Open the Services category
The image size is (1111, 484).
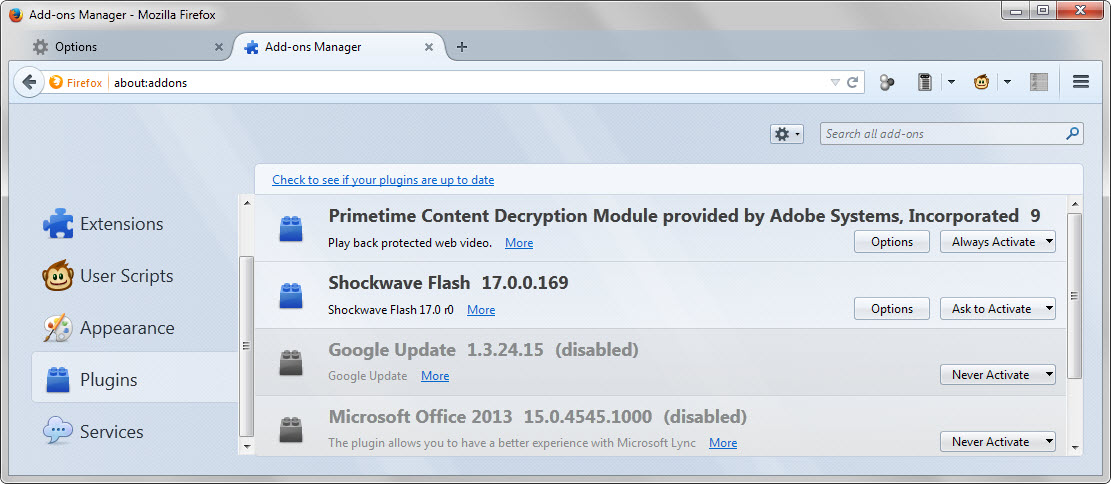coord(135,432)
